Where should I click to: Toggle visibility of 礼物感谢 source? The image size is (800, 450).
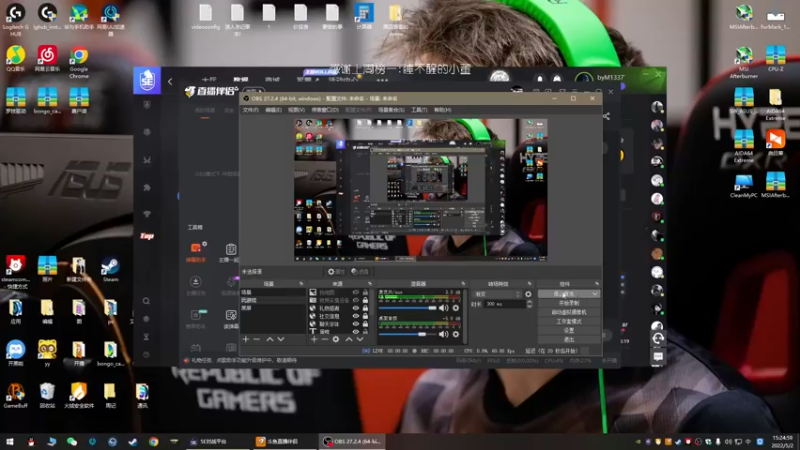(356, 308)
